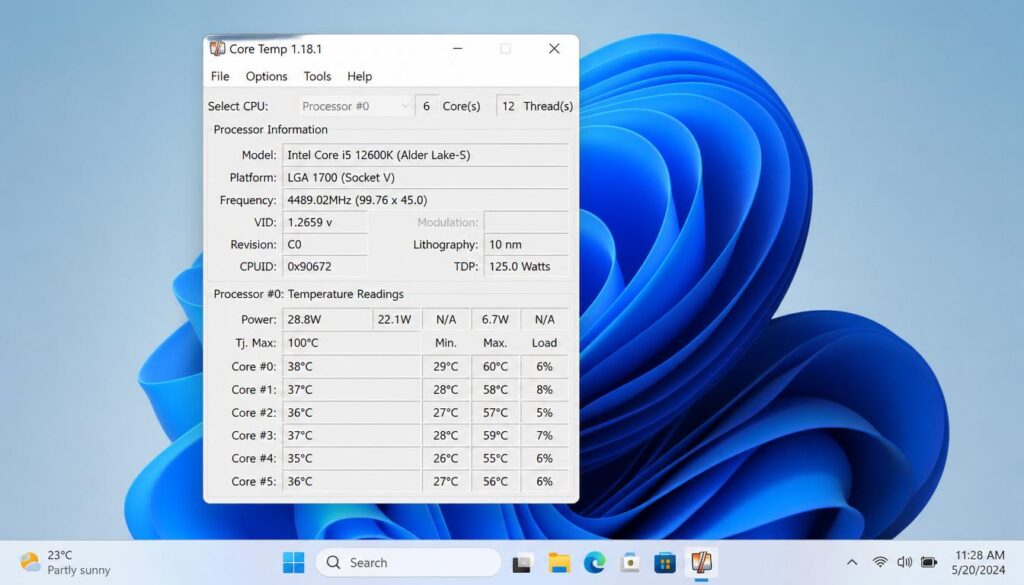This screenshot has width=1024, height=585.
Task: Click the Core #3 maximum 59°C
Action: 495,435
